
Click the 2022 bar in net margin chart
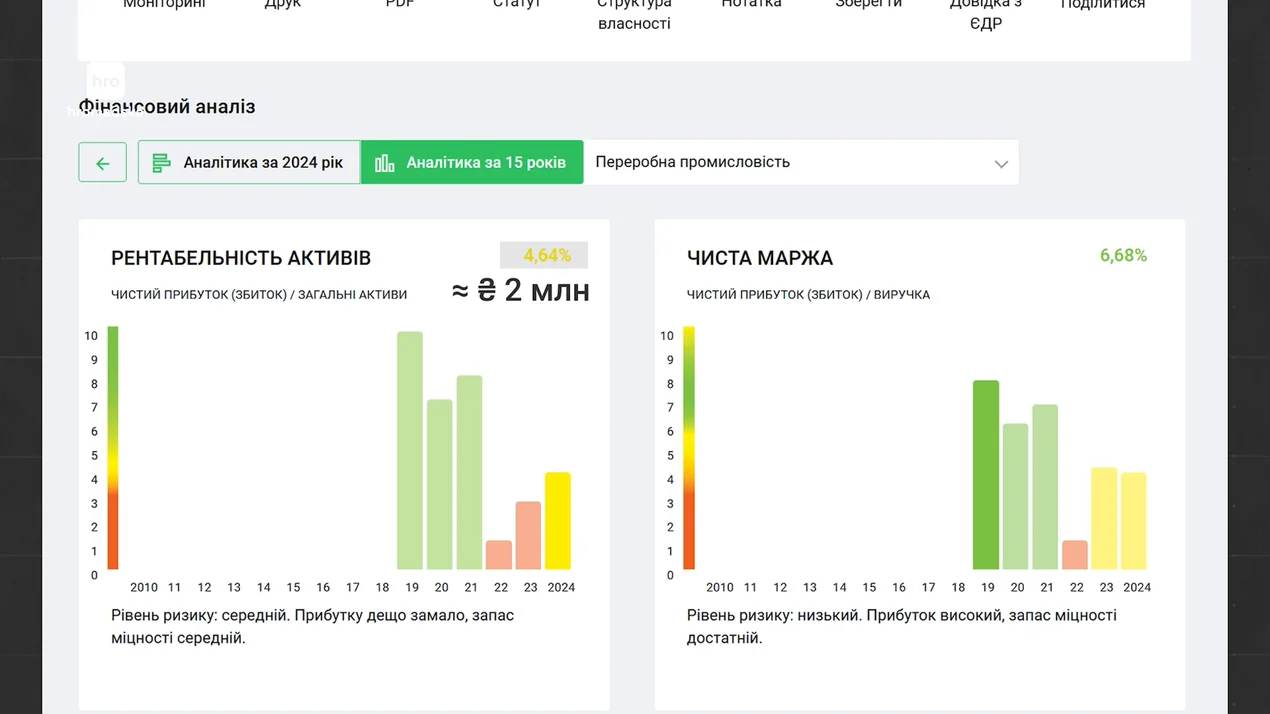(1074, 555)
